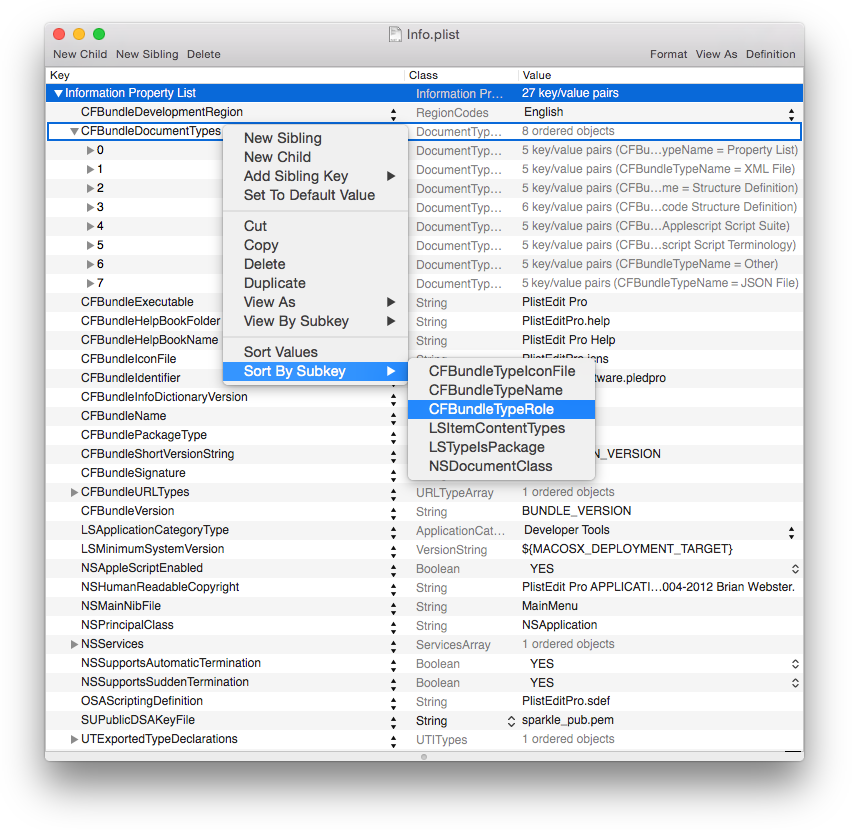The width and height of the screenshot is (862, 830).
Task: Click Delete in the toolbar
Action: [204, 54]
